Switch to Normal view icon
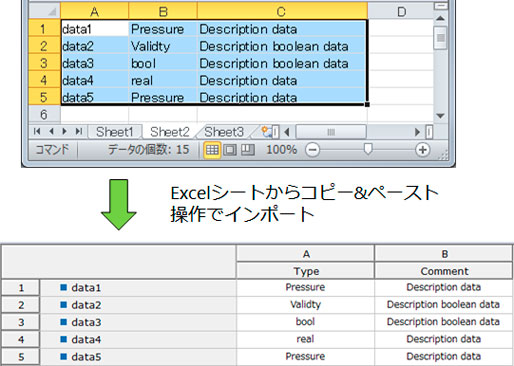The width and height of the screenshot is (514, 366). pos(212,150)
